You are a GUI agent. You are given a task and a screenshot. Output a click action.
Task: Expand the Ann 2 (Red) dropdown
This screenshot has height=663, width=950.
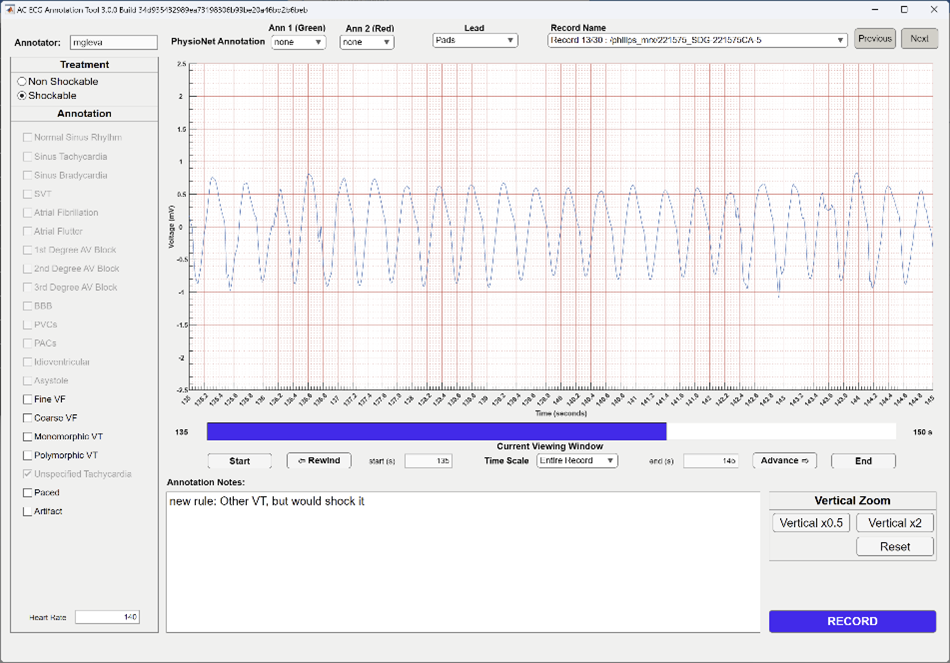click(366, 42)
